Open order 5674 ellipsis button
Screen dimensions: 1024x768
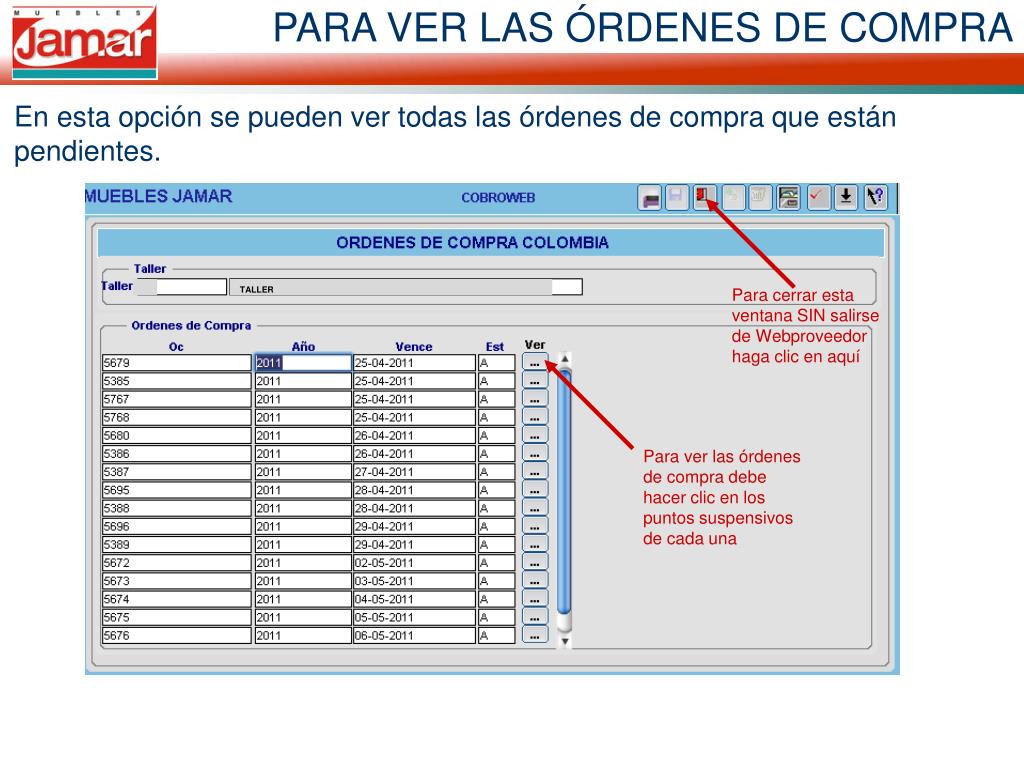pyautogui.click(x=535, y=600)
